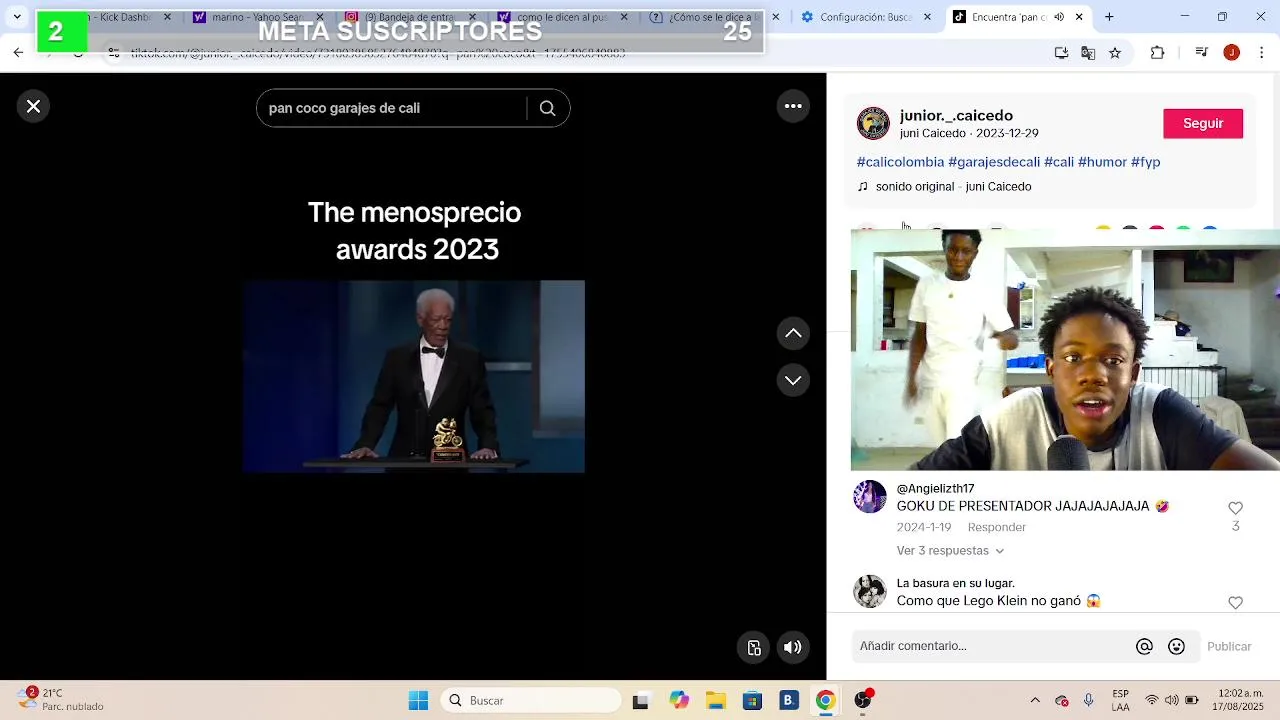Viewport: 1280px width, 720px height.
Task: Show hidden system tray icons
Action: pos(1035,700)
